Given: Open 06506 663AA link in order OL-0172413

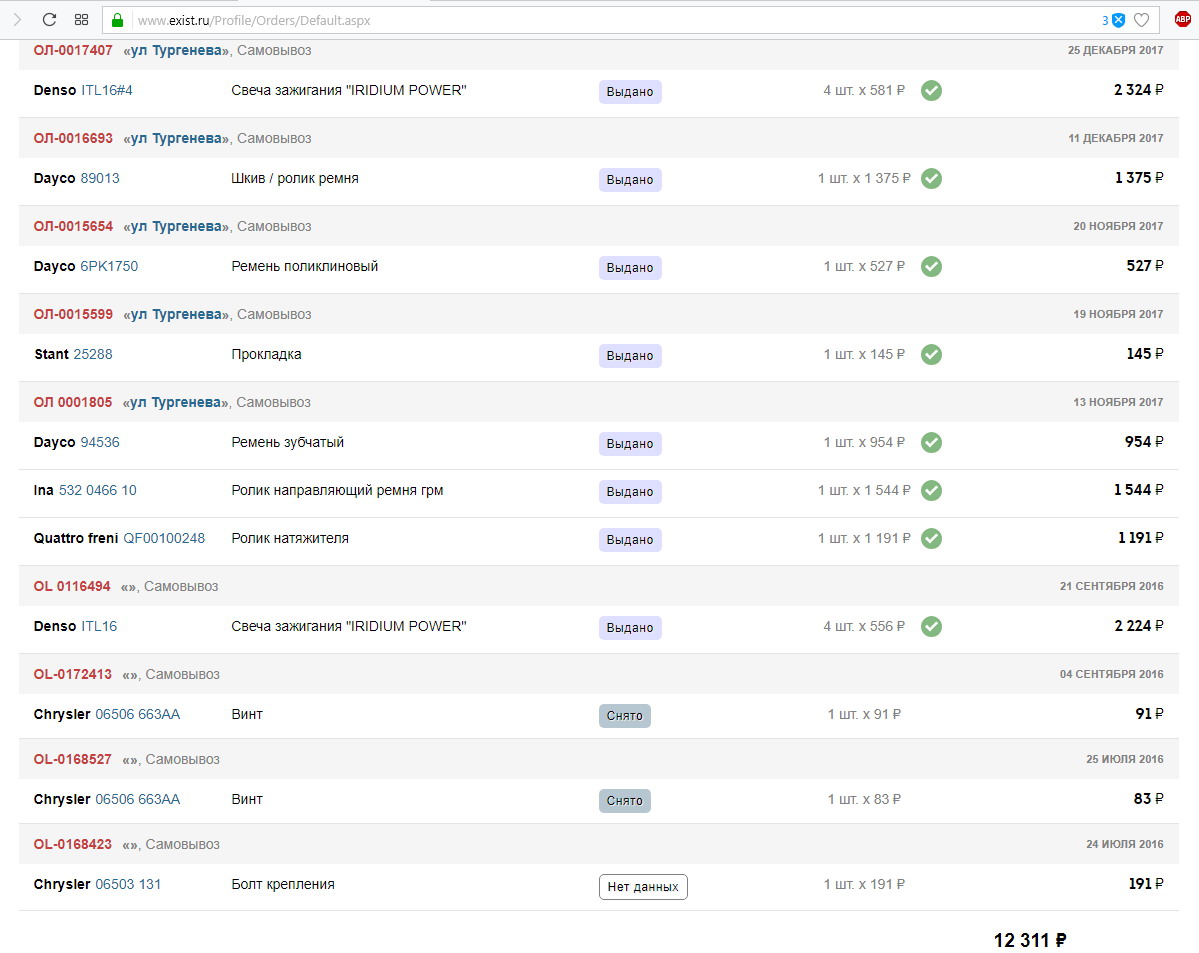Looking at the screenshot, I should click(138, 714).
